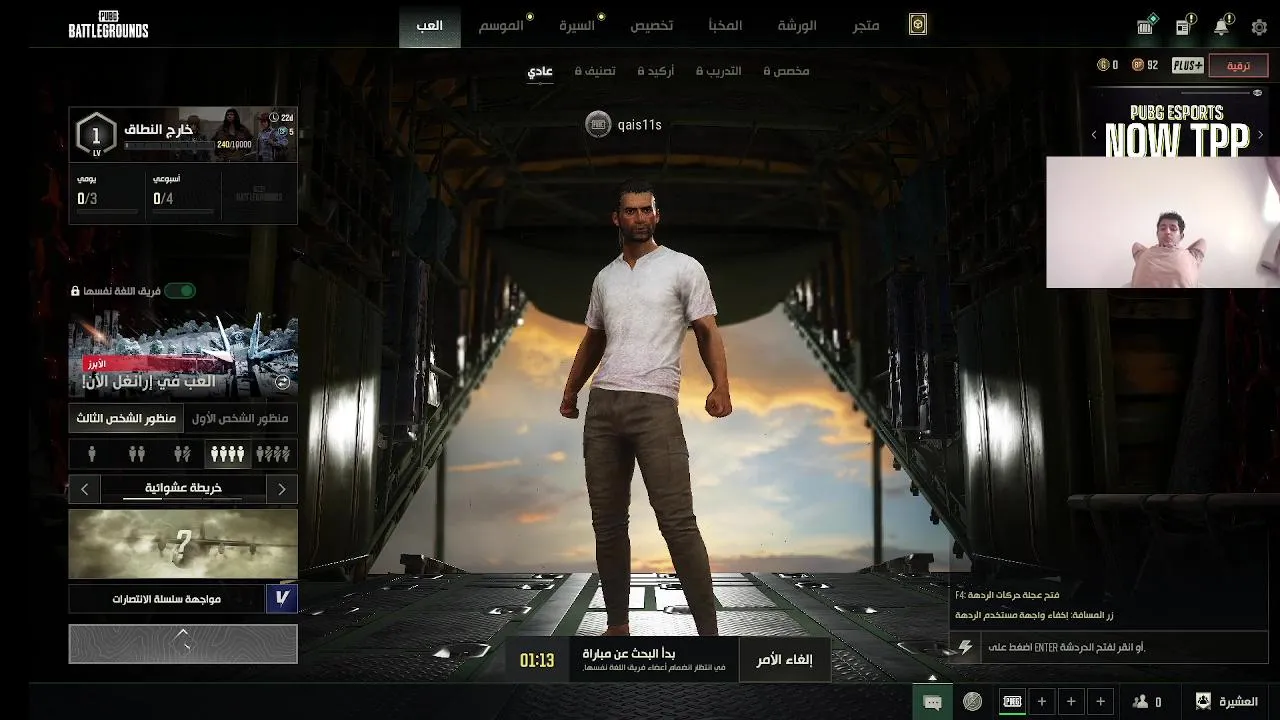
Task: Collapse the chat panel via small up arrow
Action: [x=932, y=678]
